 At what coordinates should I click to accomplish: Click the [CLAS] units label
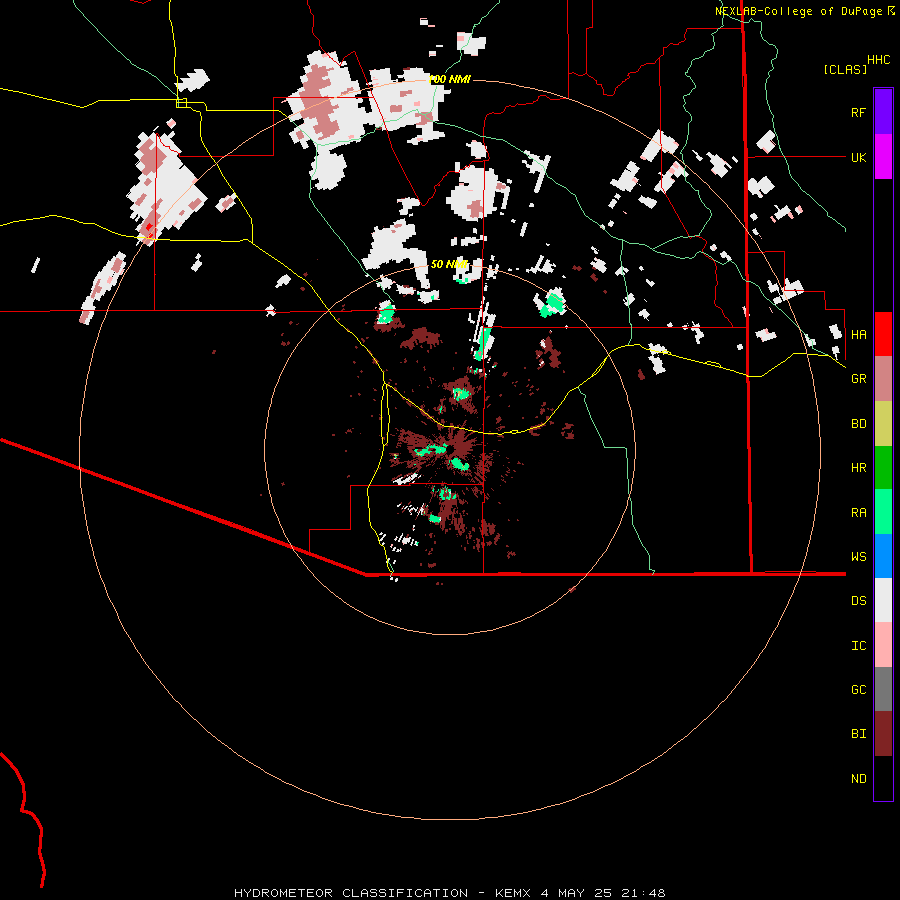(x=845, y=69)
